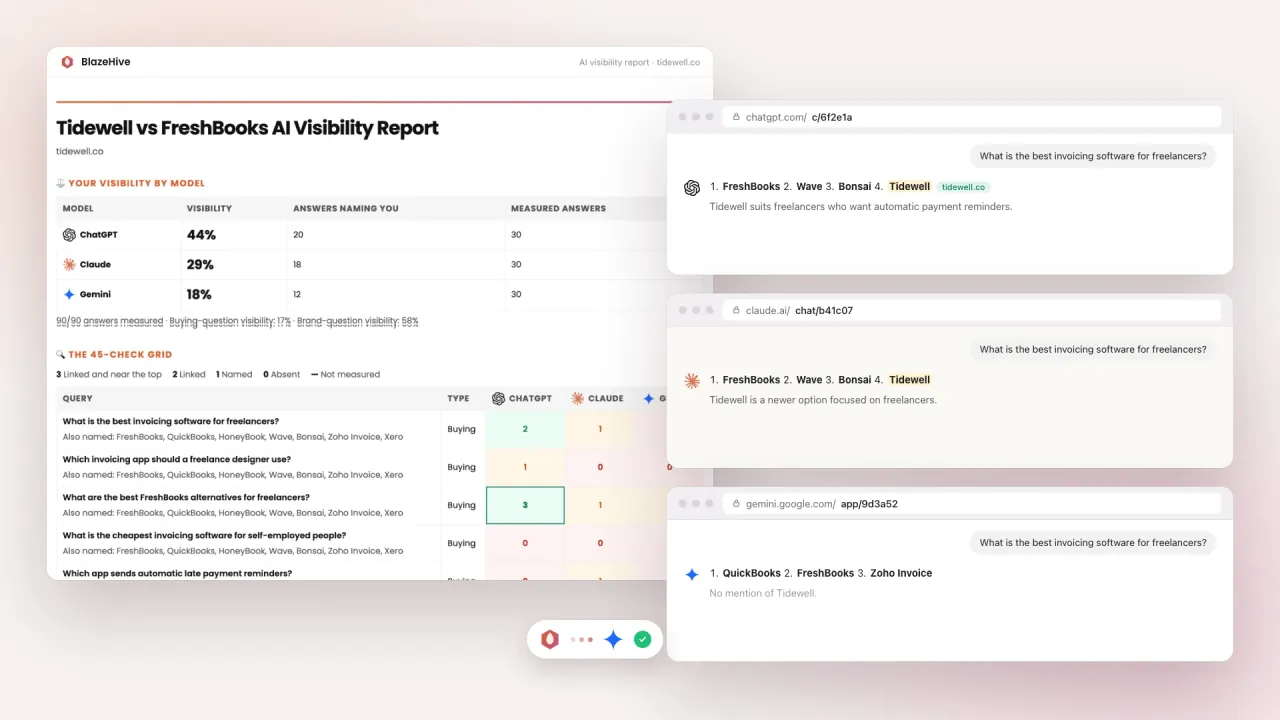Click the chatgpt.com/c/6f2e1a address bar
The image size is (1280, 720).
(x=971, y=117)
